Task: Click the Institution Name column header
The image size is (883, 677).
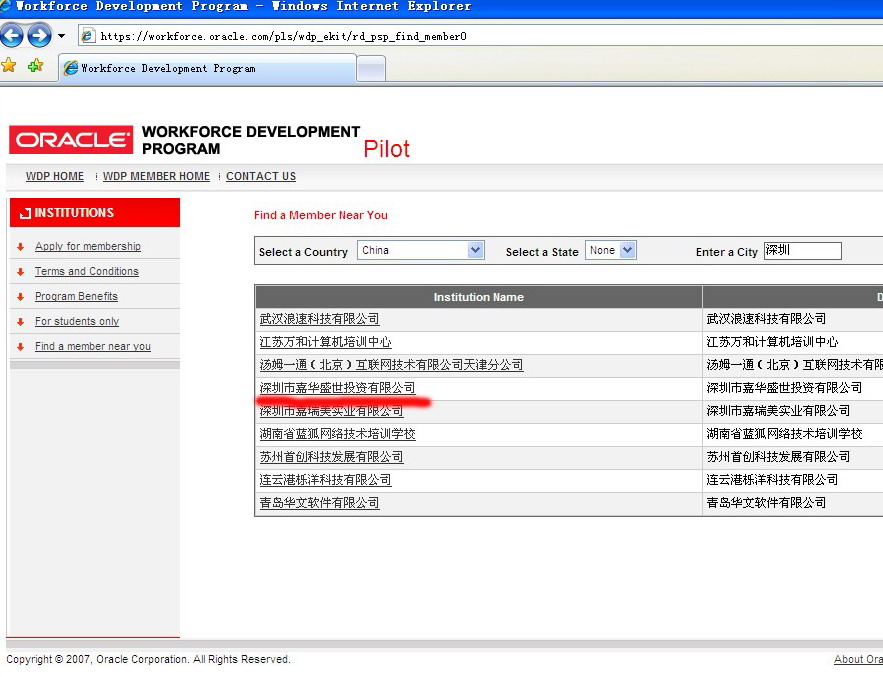Action: tap(479, 297)
